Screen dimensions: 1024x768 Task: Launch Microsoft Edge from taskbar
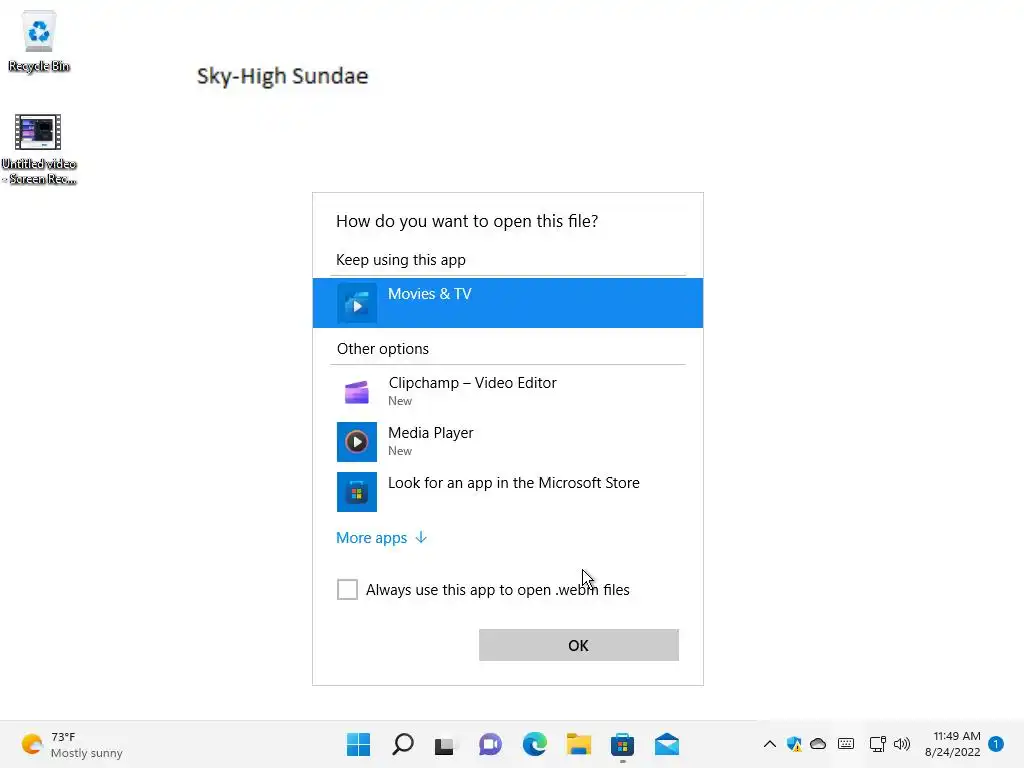[x=534, y=744]
